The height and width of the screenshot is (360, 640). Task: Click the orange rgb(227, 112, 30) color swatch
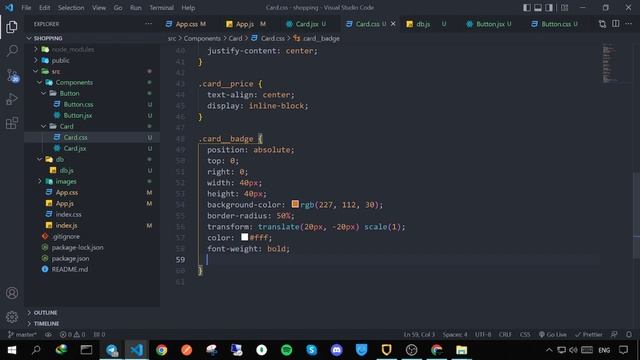point(295,204)
